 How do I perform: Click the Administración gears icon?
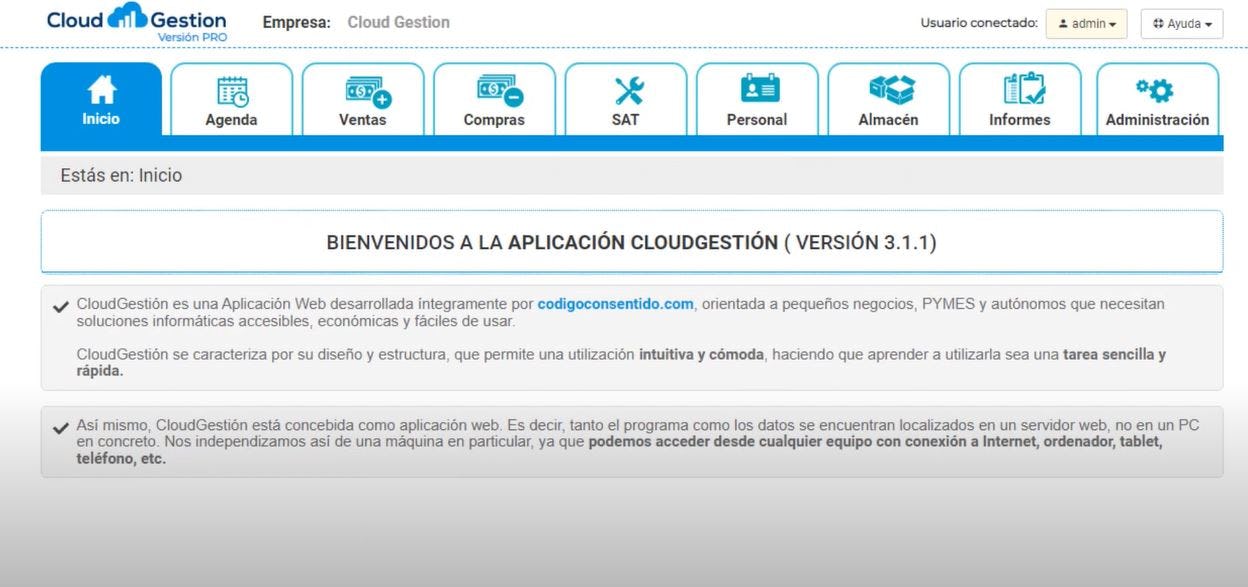[x=1155, y=91]
